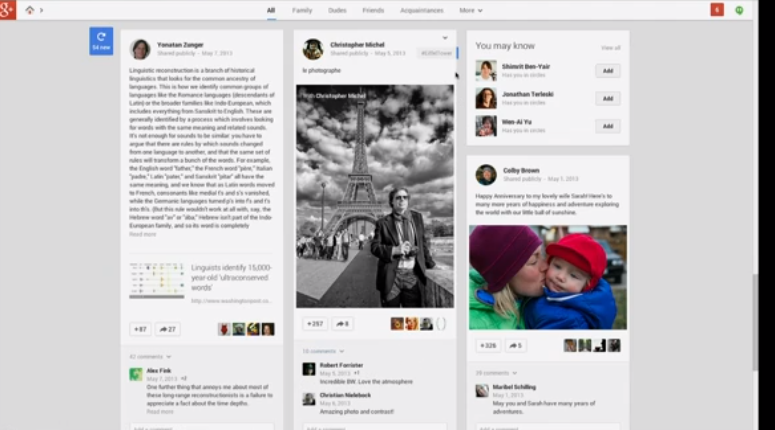The image size is (775, 430).
Task: Click Christian Nielebock's commenter name
Action: tap(345, 395)
